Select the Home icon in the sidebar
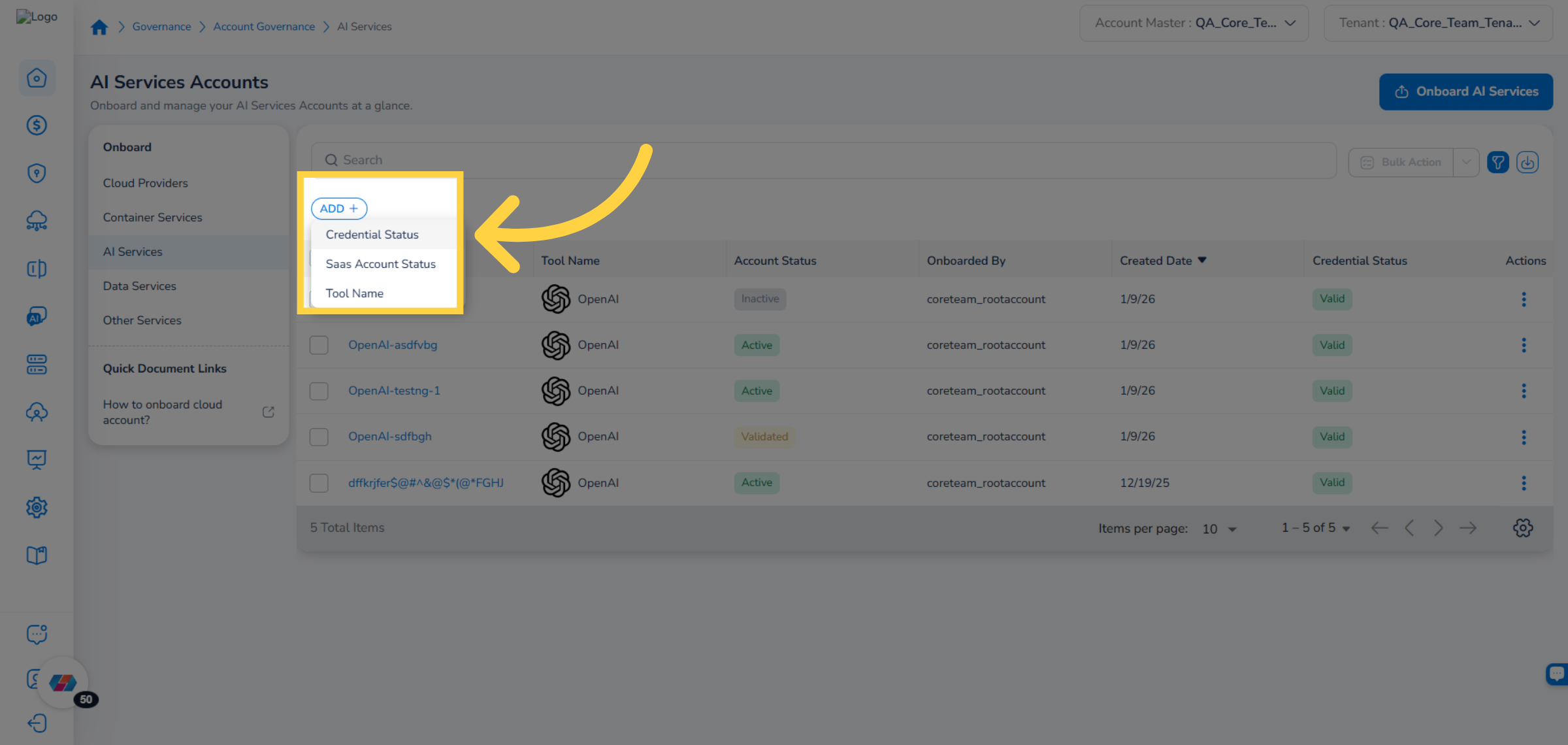The height and width of the screenshot is (745, 1568). point(37,78)
